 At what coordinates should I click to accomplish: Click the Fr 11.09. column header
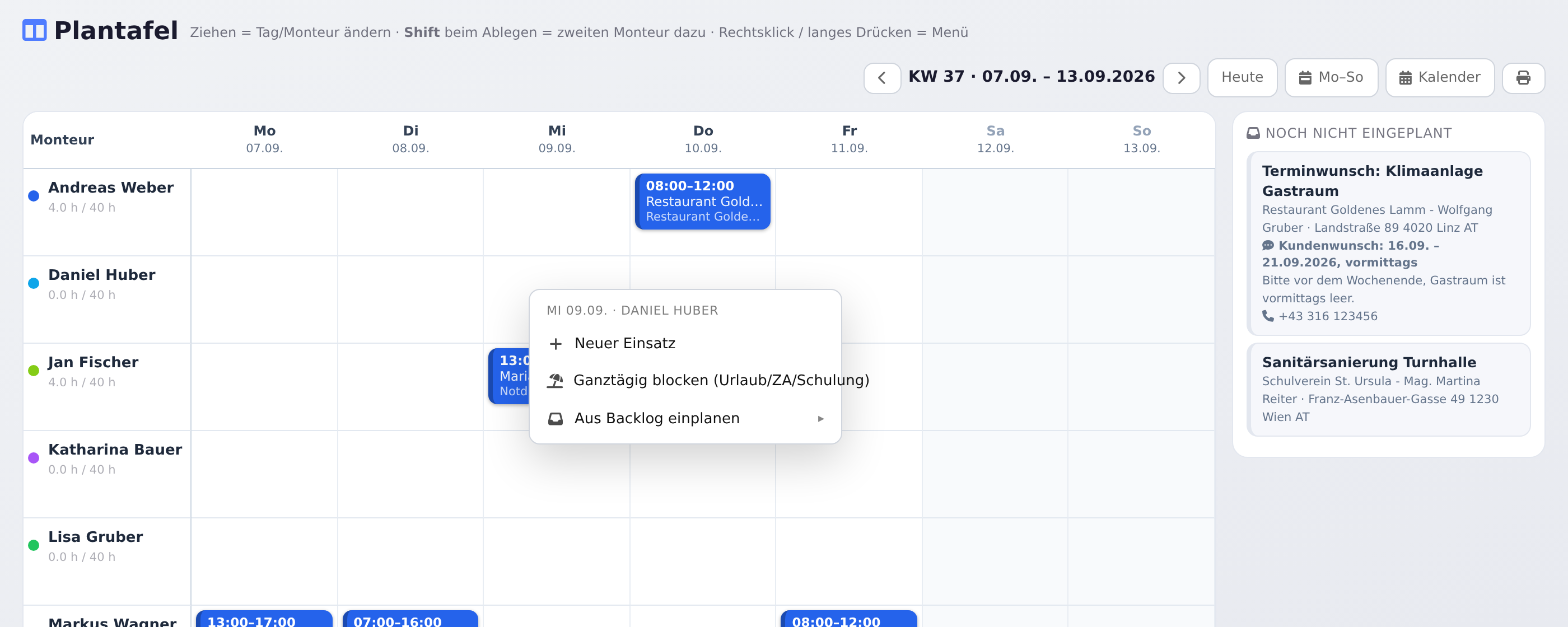pyautogui.click(x=849, y=139)
